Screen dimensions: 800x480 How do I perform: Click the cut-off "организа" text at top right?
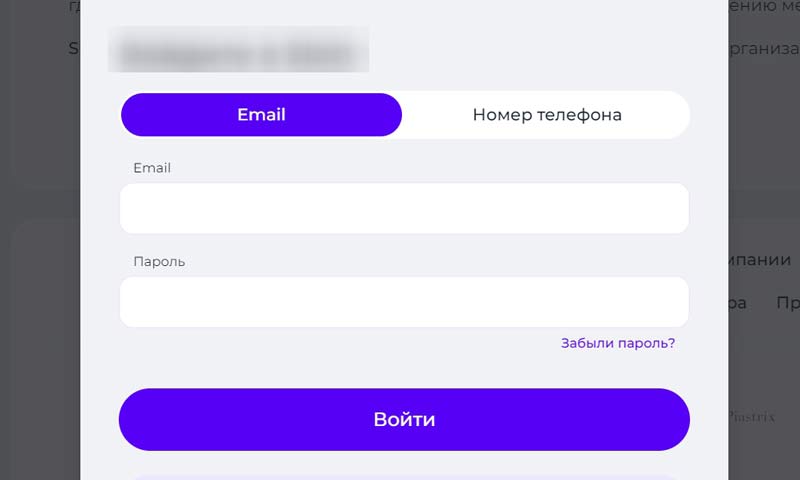(x=763, y=48)
